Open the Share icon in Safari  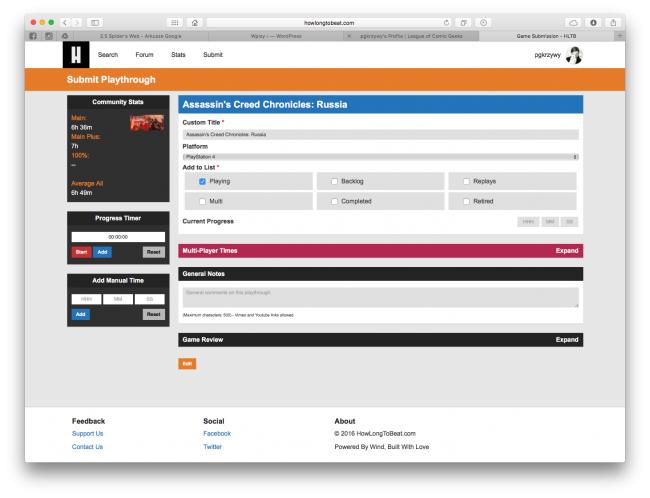613,22
